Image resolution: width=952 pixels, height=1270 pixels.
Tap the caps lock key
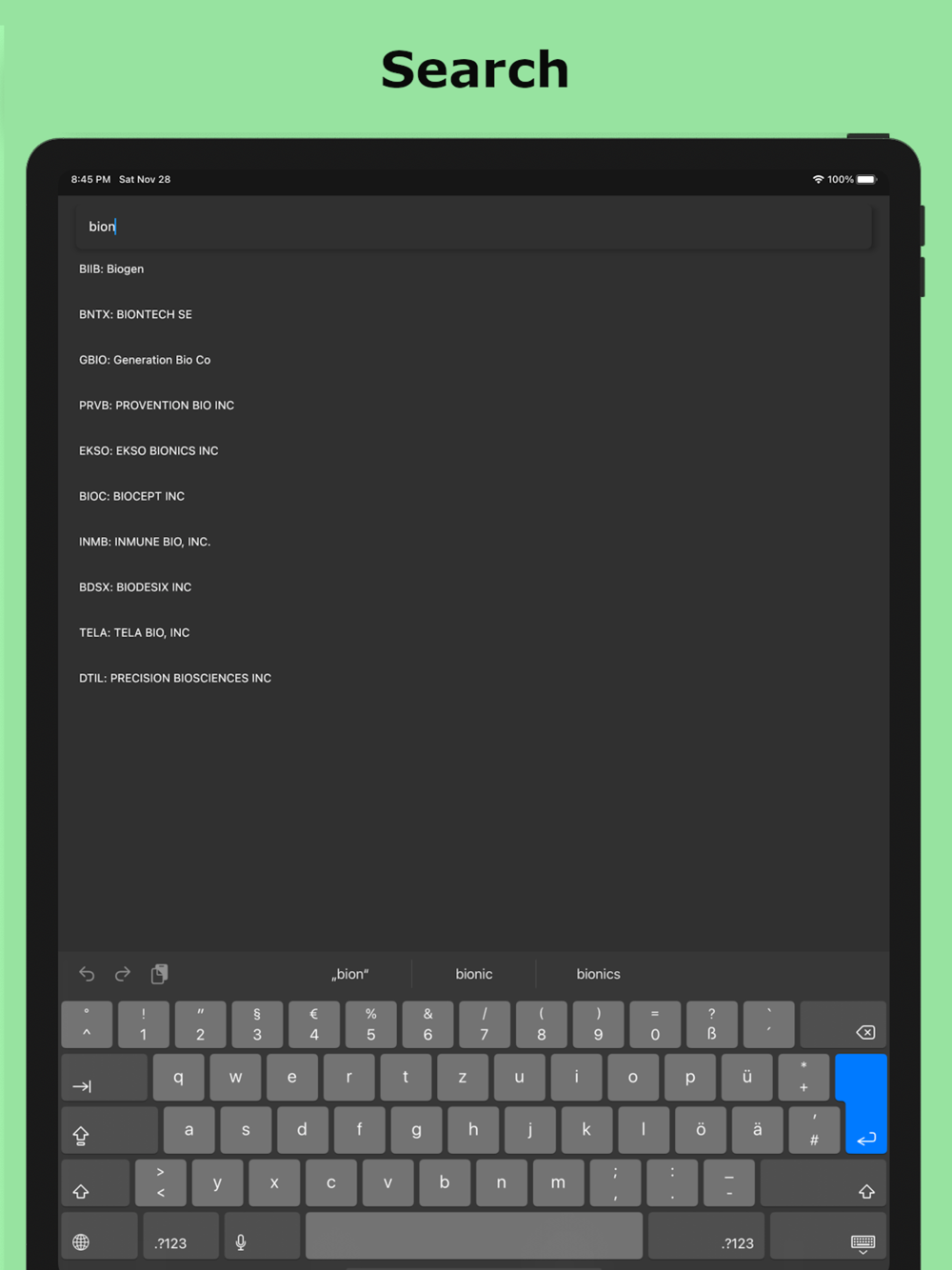[x=109, y=1130]
